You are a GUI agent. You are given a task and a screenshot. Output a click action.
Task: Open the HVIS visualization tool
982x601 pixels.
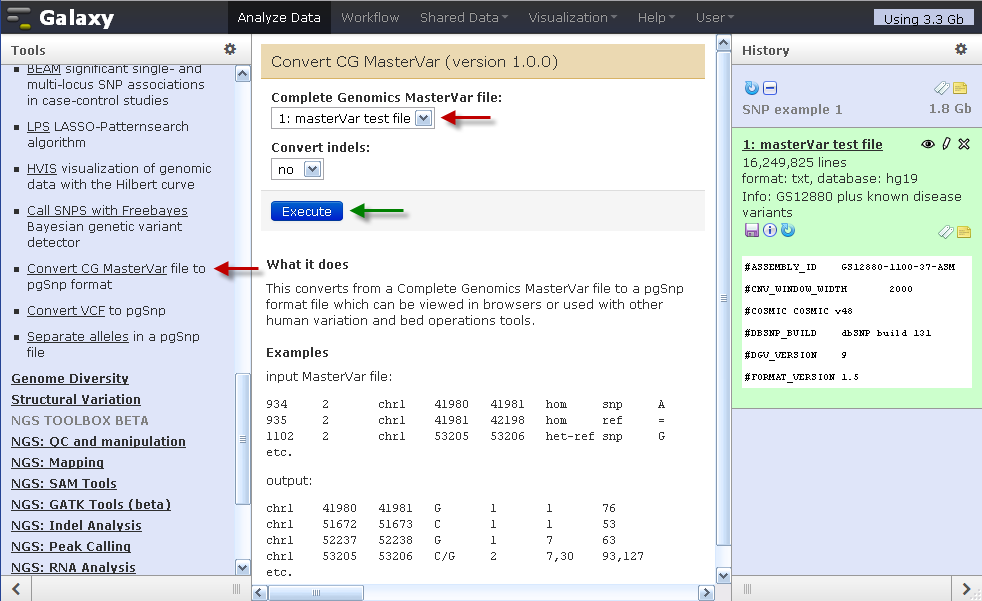point(42,168)
